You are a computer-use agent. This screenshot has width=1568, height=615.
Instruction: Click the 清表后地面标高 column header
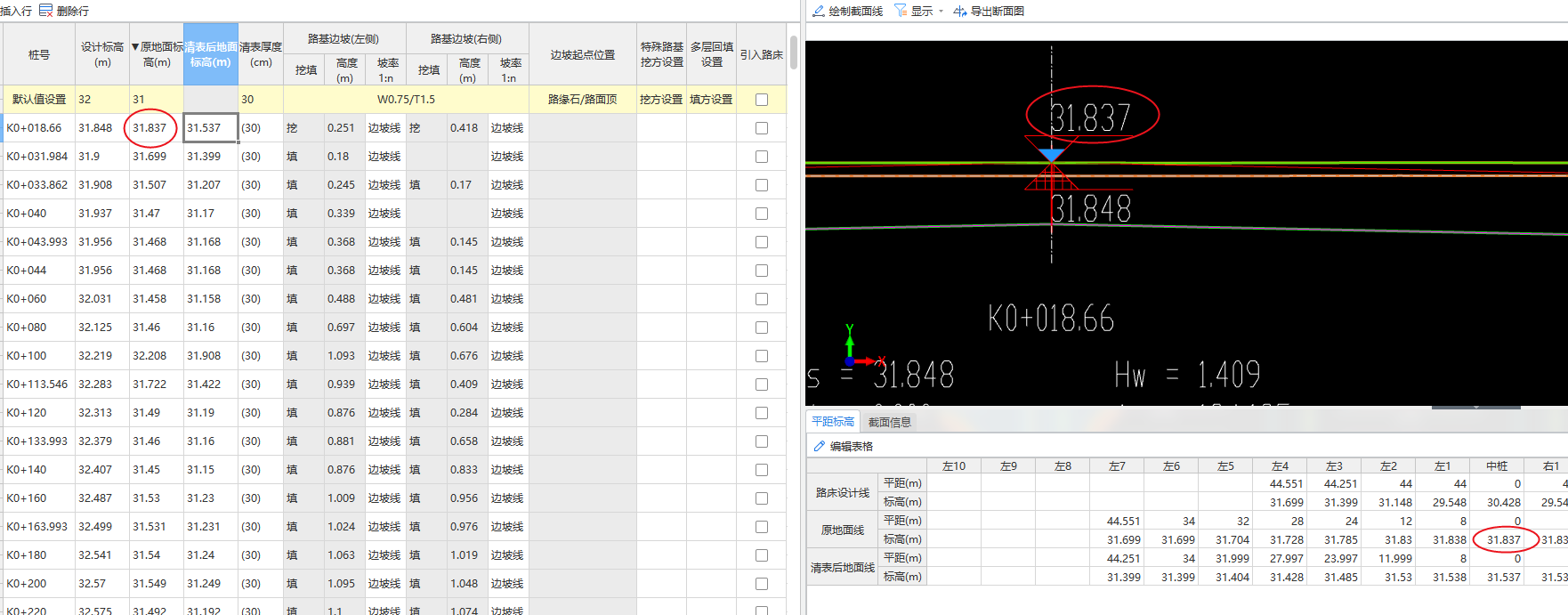(211, 54)
